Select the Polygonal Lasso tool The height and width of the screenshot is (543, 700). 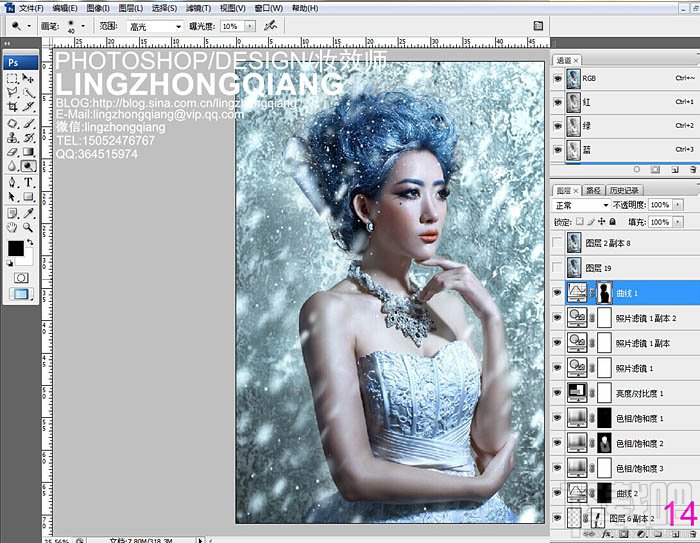(x=12, y=92)
